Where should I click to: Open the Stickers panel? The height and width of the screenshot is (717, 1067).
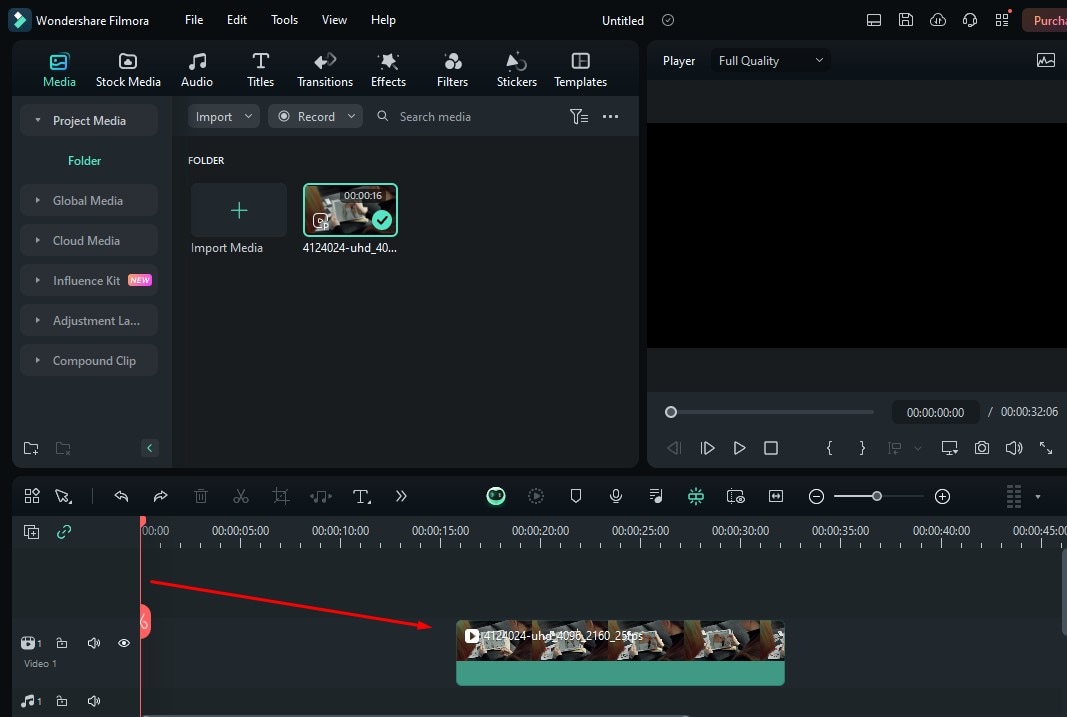pyautogui.click(x=516, y=70)
